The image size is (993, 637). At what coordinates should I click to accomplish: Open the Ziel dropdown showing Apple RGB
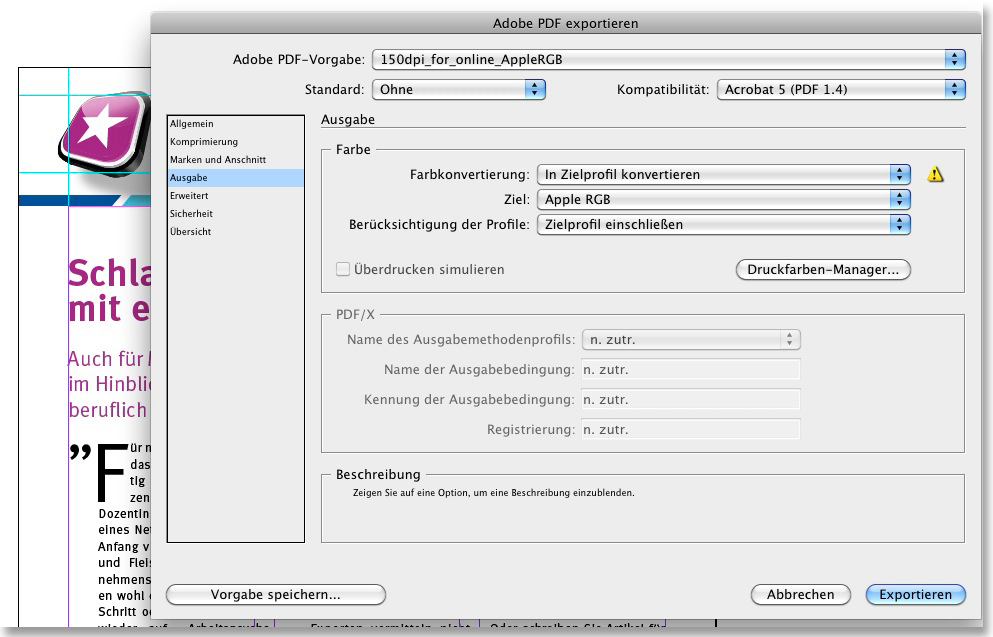tap(724, 199)
